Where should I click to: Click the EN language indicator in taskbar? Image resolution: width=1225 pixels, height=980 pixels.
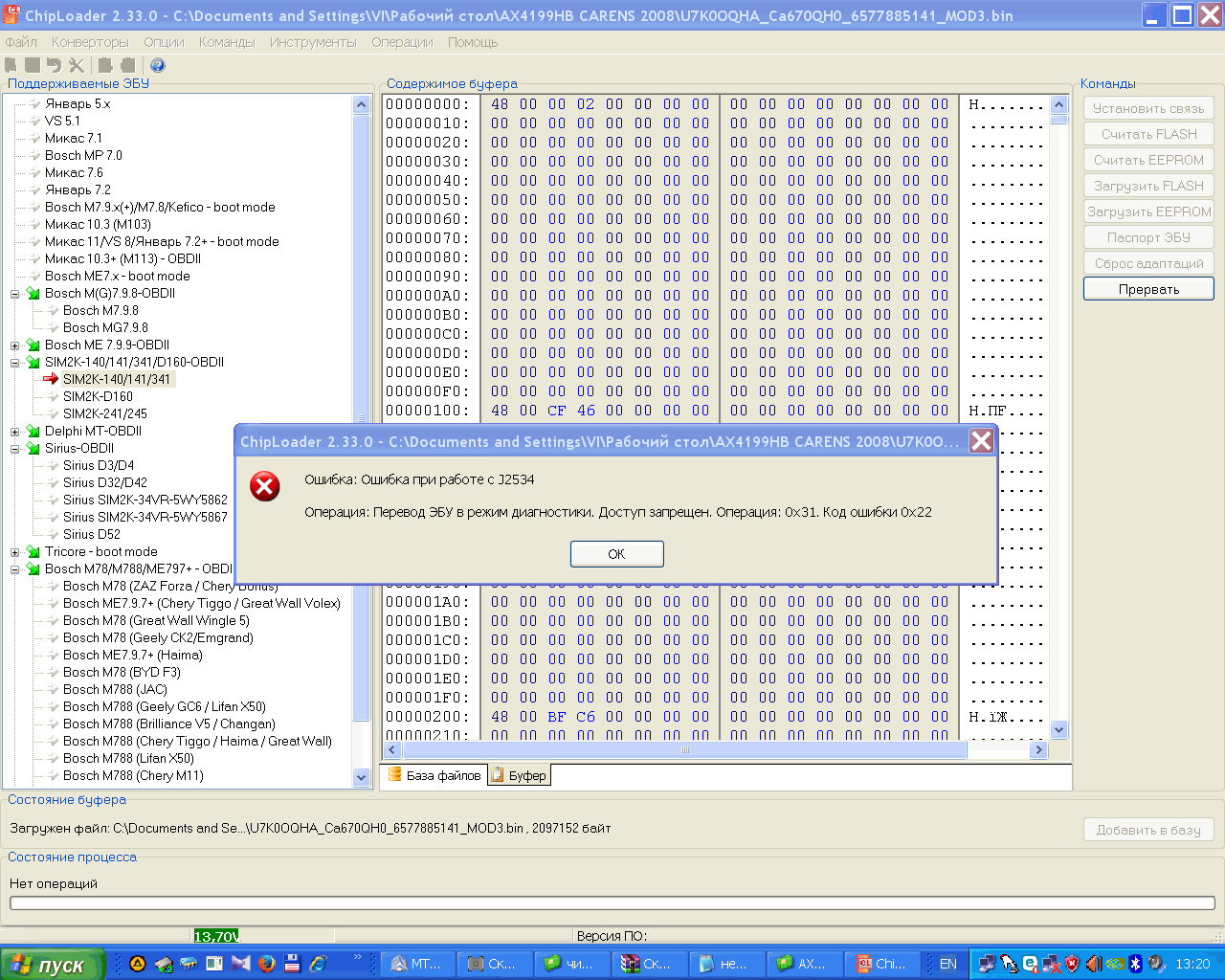[x=947, y=964]
